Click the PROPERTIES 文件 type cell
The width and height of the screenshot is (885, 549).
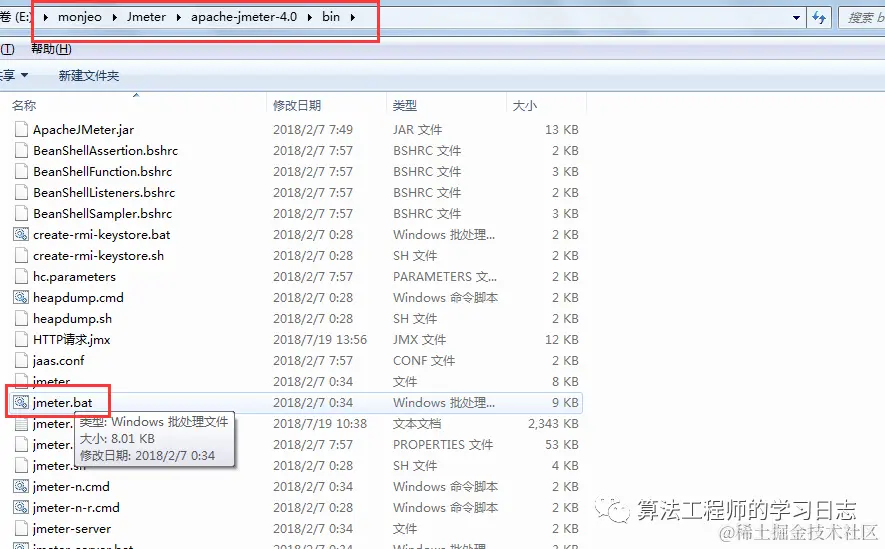(x=443, y=445)
